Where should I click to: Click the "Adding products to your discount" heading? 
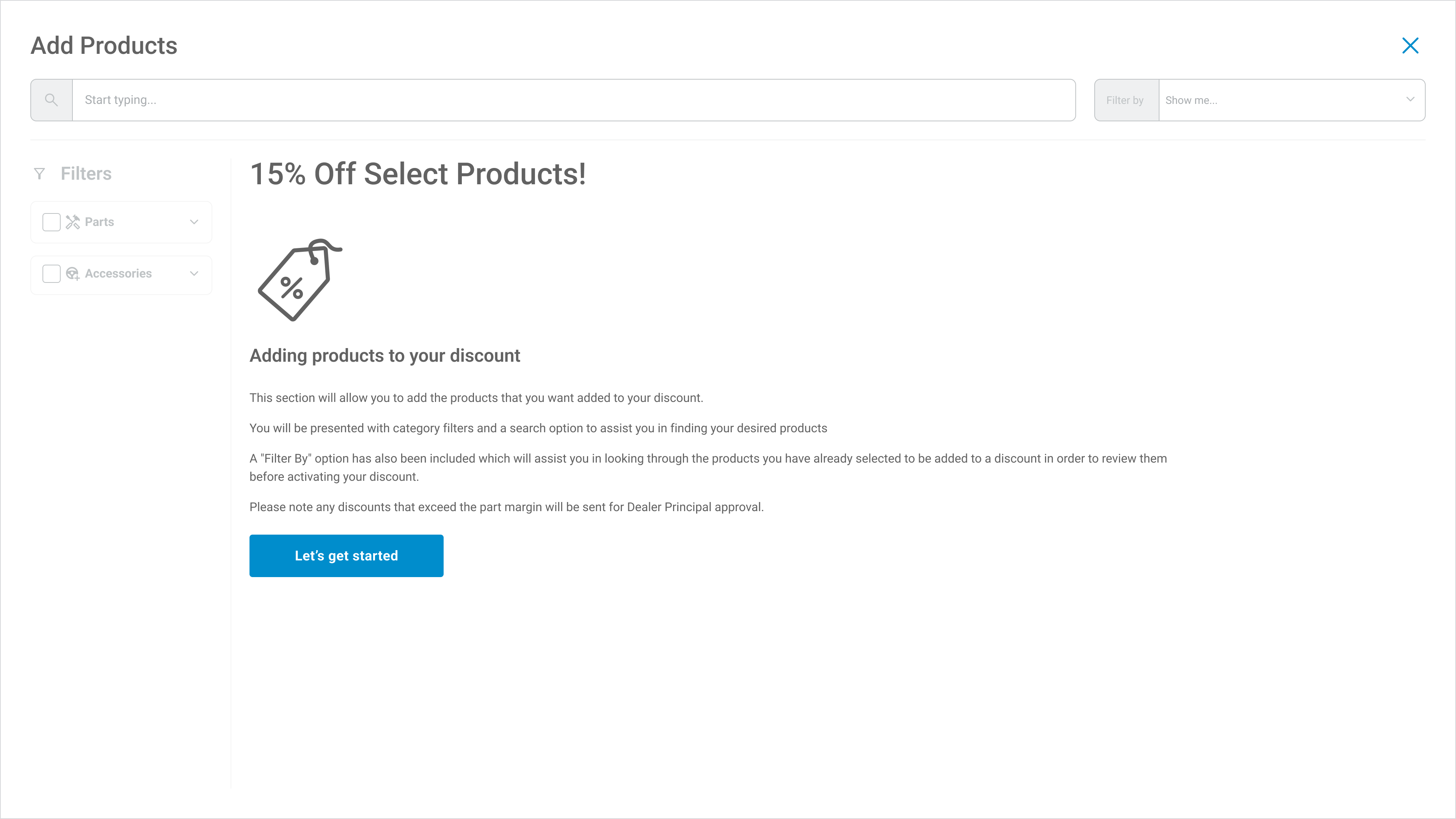click(384, 356)
